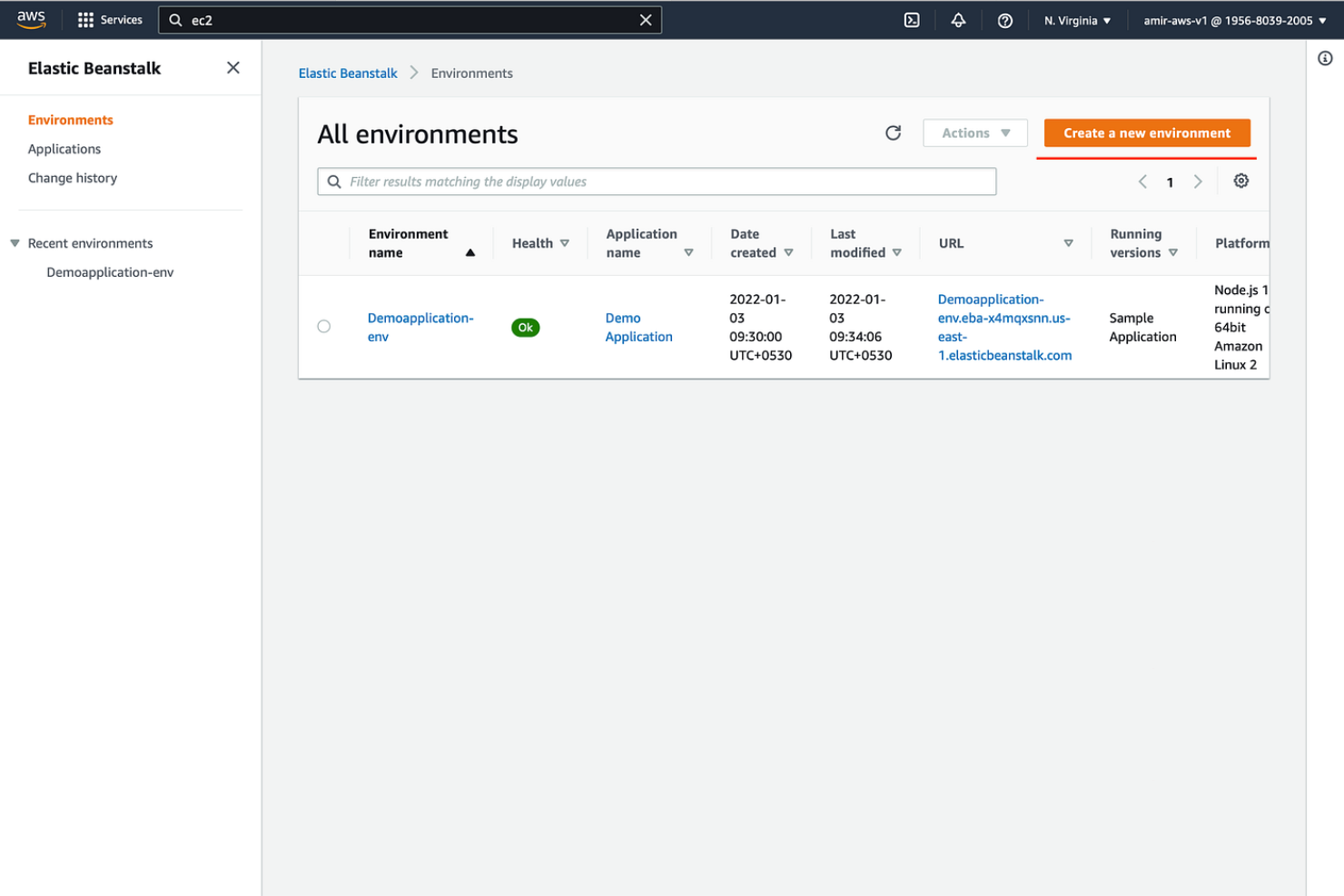This screenshot has width=1344, height=896.
Task: Open the help menu question mark icon
Action: tap(1004, 19)
